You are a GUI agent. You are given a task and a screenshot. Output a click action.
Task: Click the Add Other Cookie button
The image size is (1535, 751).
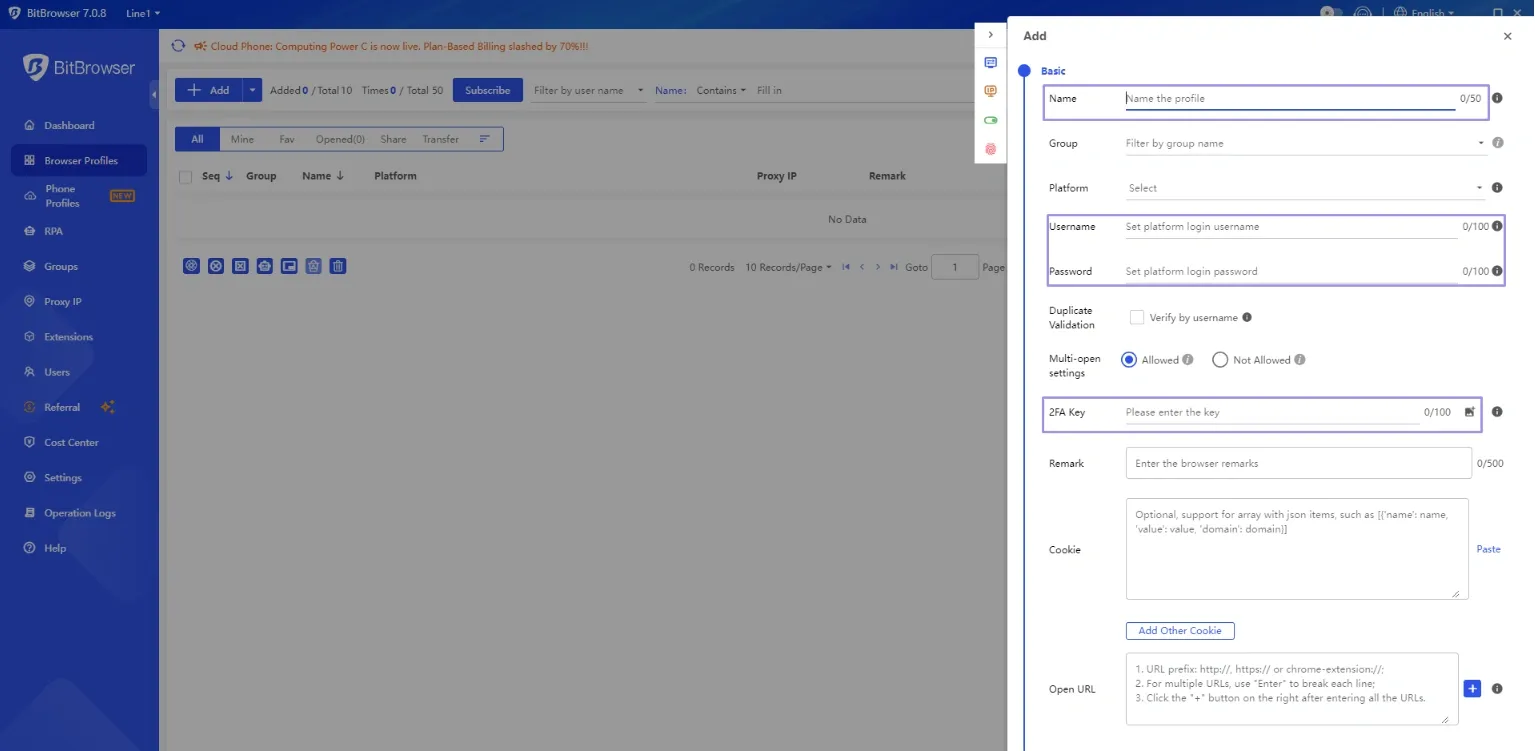point(1180,631)
